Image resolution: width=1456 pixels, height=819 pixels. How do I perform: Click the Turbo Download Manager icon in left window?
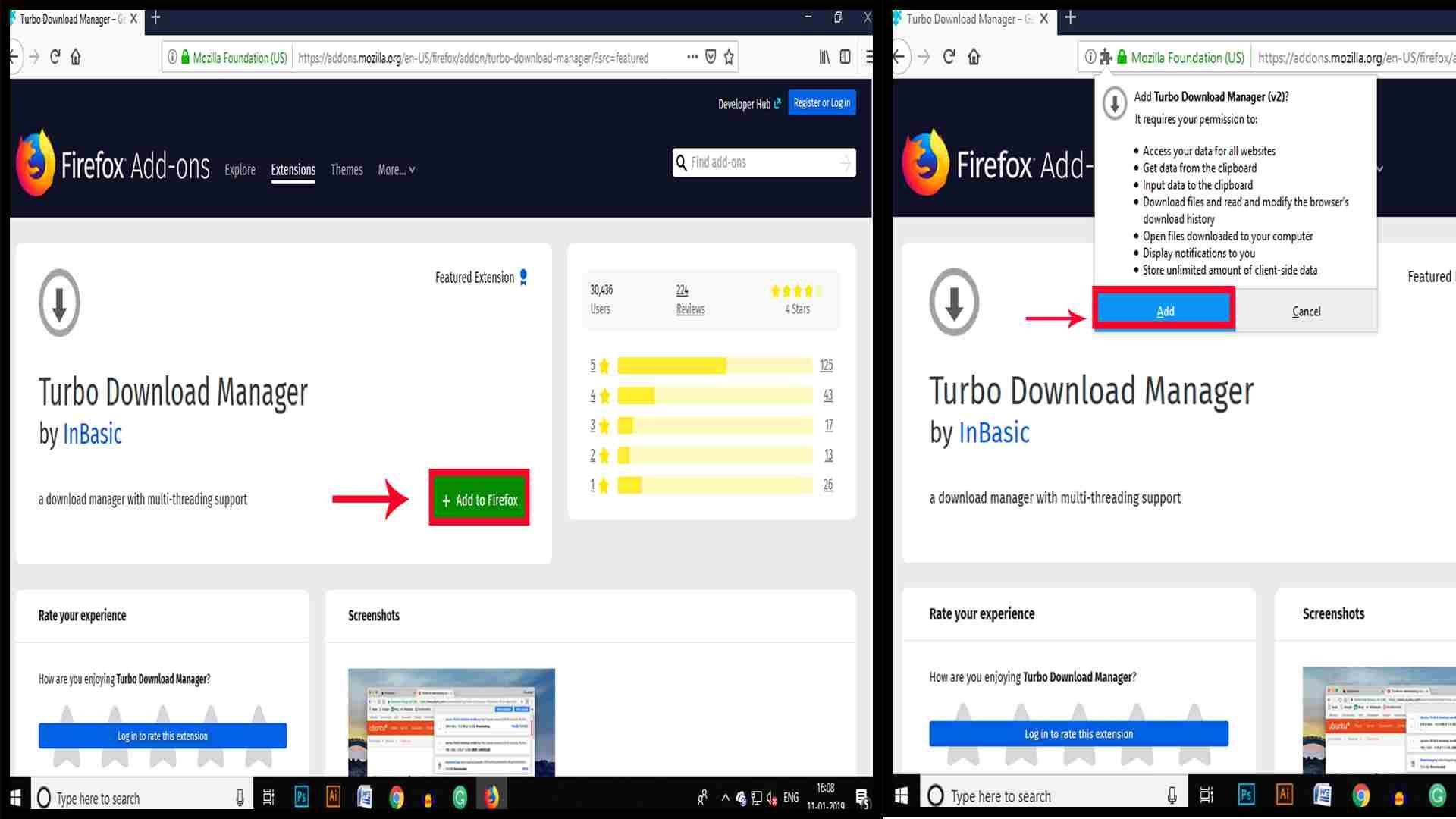pyautogui.click(x=59, y=303)
